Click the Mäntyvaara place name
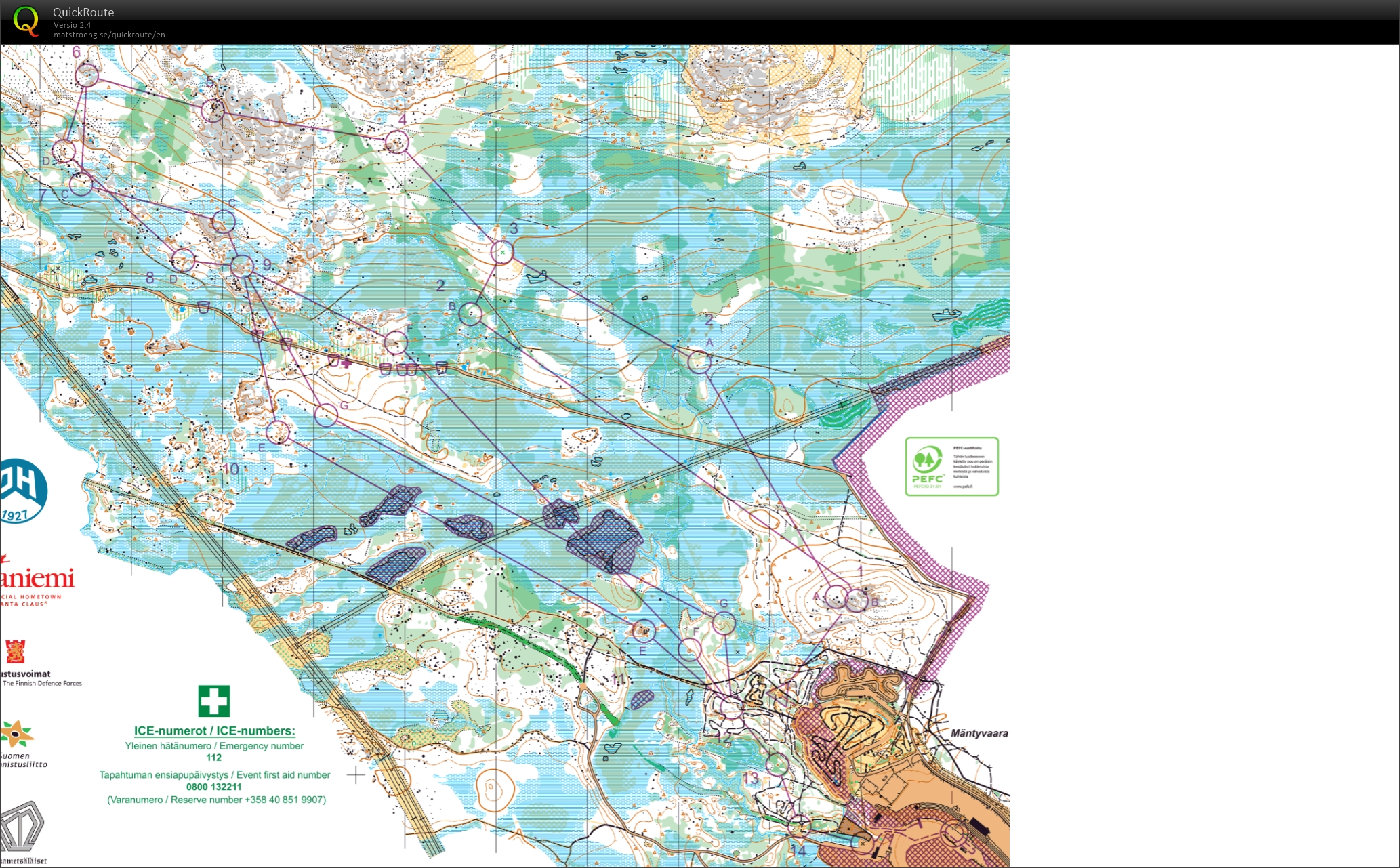This screenshot has width=1400, height=868. 979,733
